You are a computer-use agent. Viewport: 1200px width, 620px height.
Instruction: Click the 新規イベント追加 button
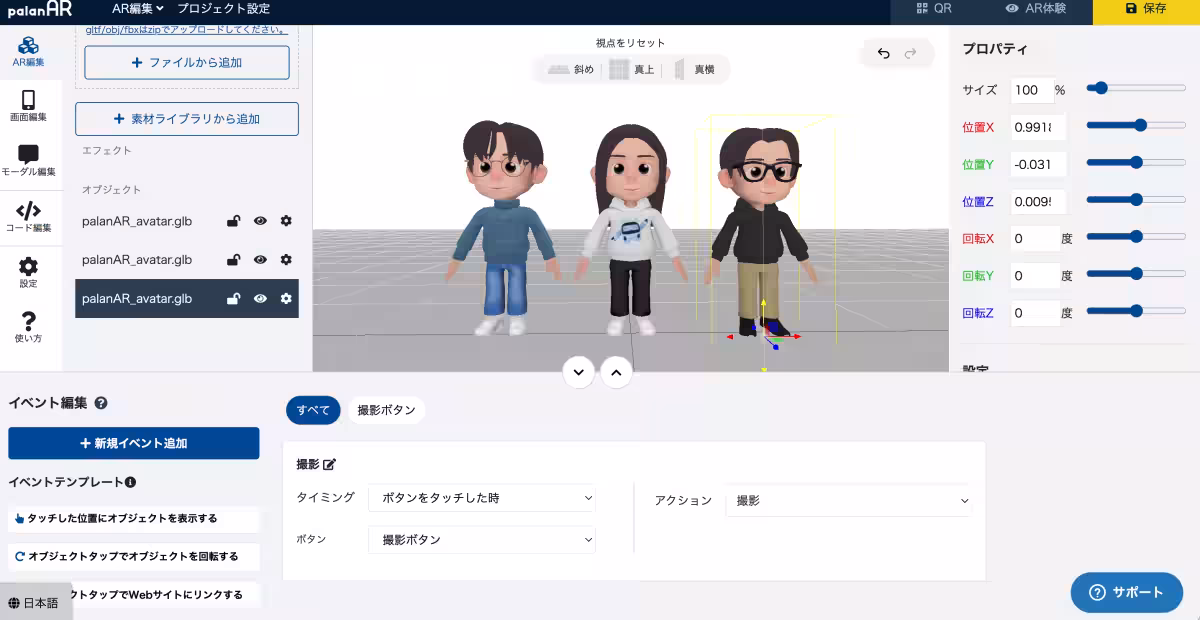click(x=133, y=443)
